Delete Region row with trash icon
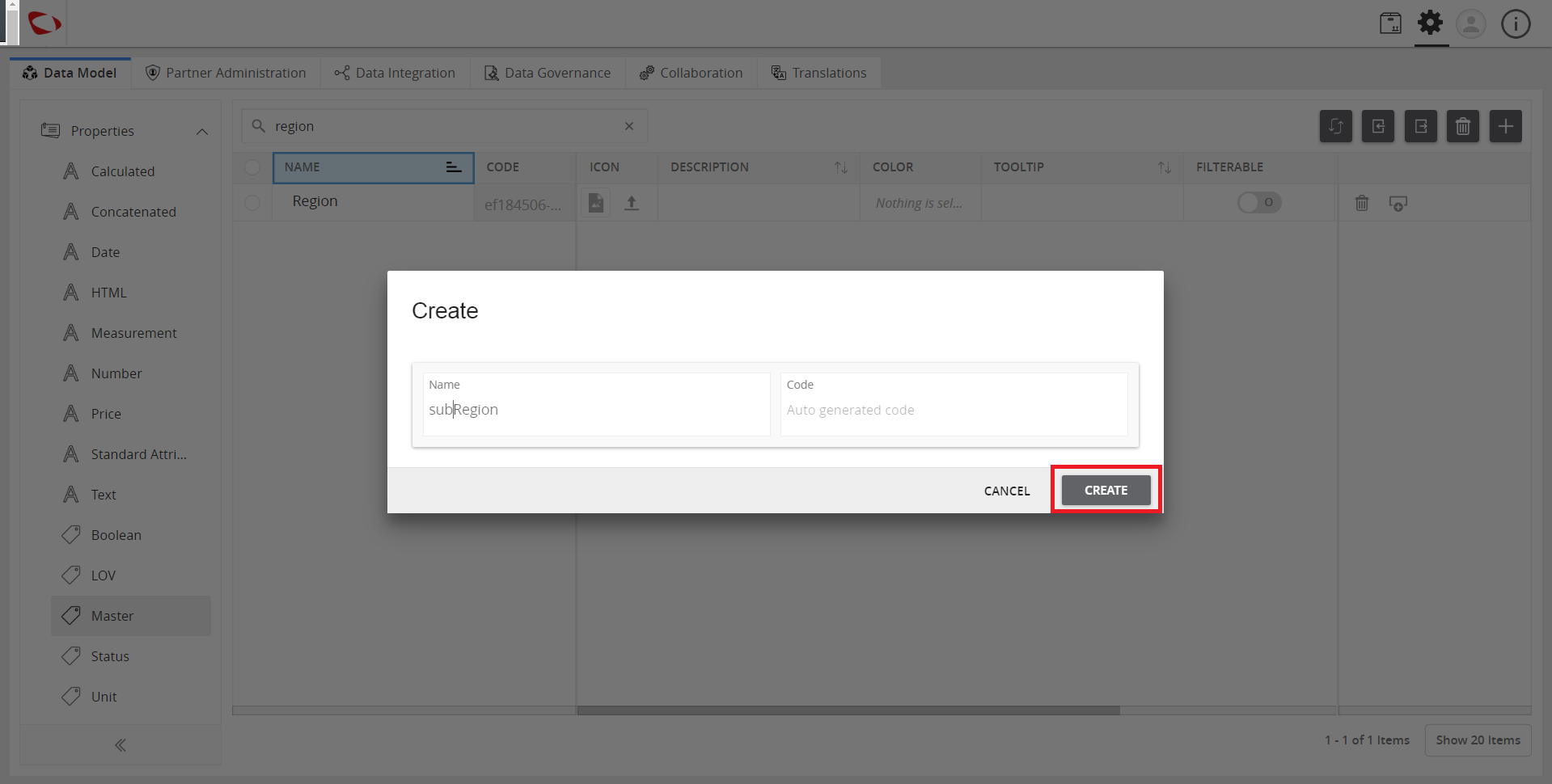The width and height of the screenshot is (1552, 784). click(x=1362, y=203)
